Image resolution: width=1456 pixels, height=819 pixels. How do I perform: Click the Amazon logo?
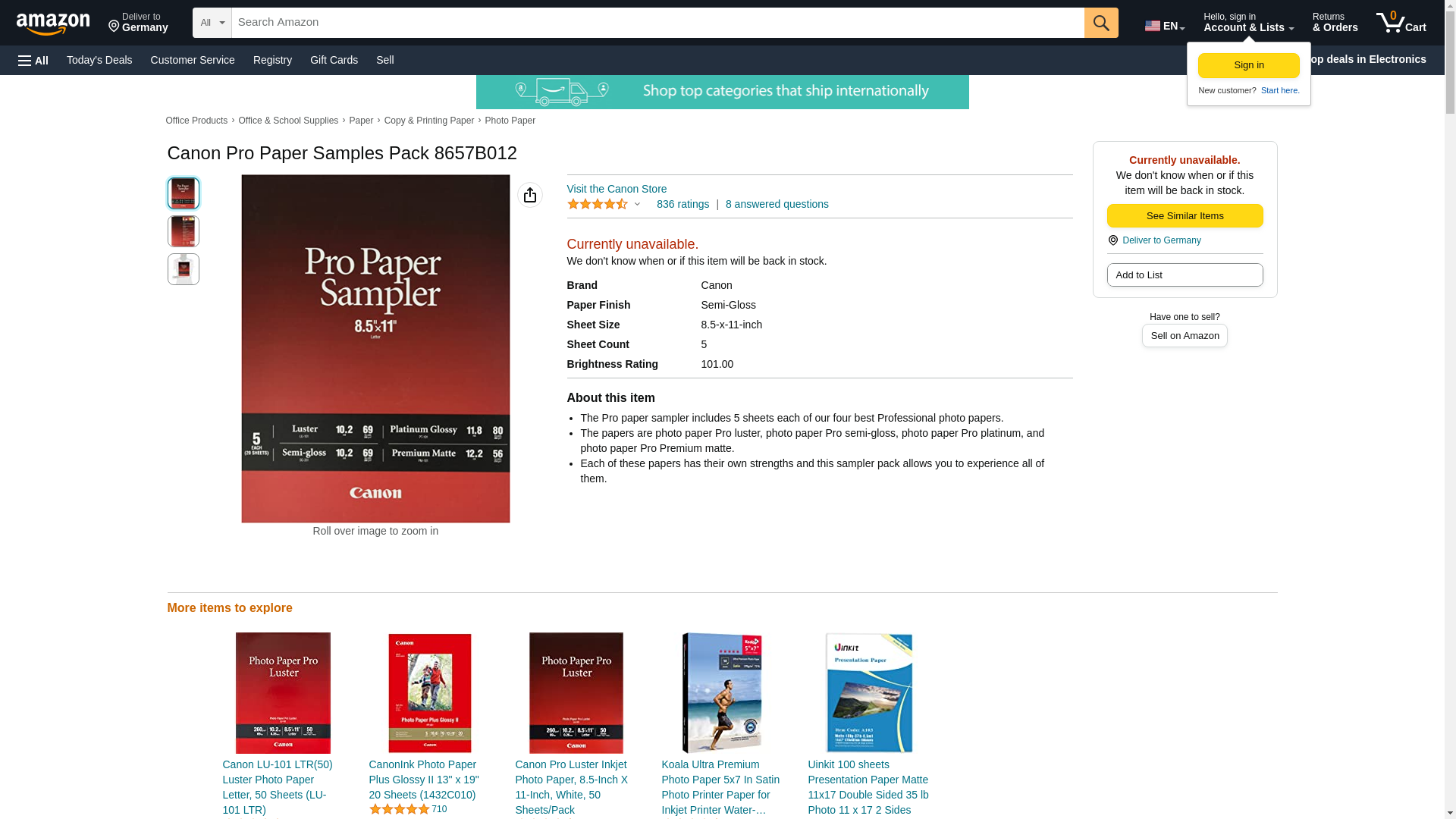coord(53,24)
